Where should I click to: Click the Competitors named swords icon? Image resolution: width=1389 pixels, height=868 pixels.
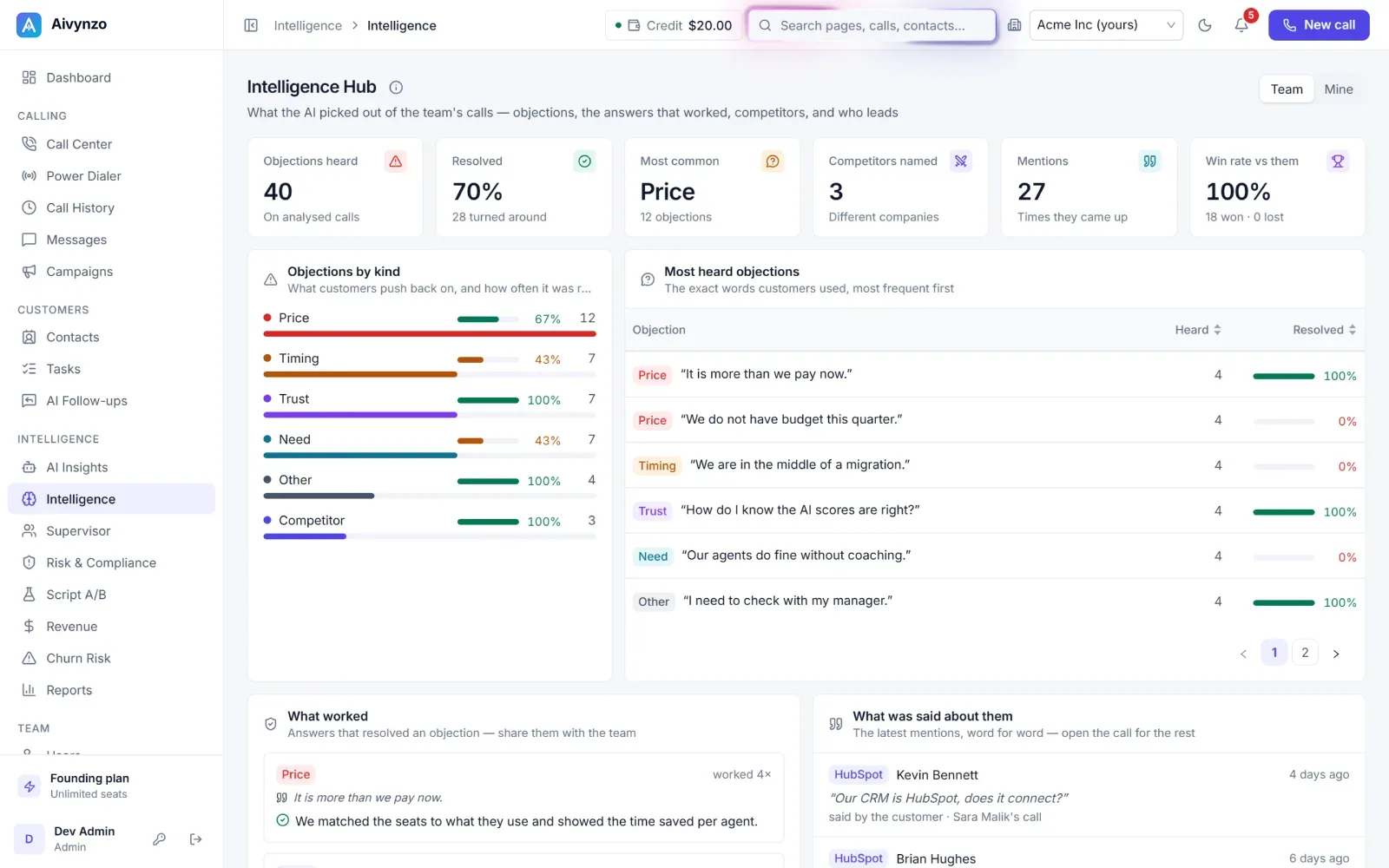[960, 161]
